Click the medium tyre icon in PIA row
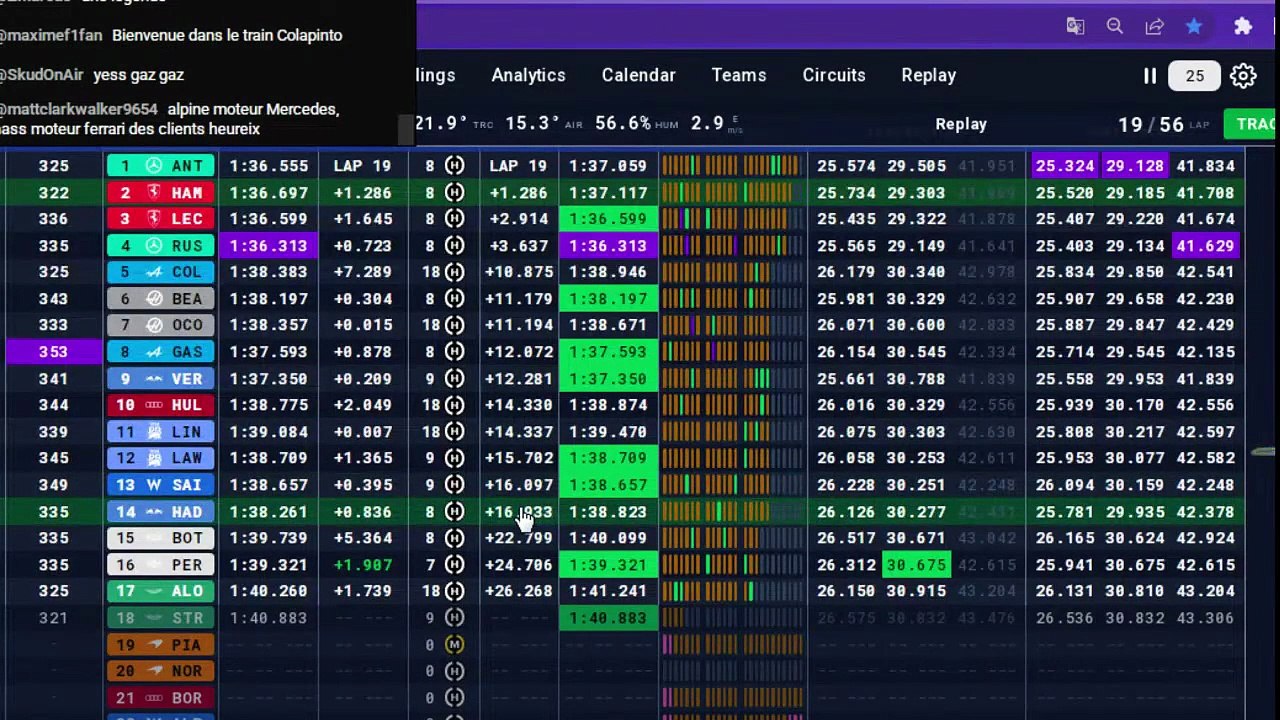Viewport: 1280px width, 720px height. (454, 645)
